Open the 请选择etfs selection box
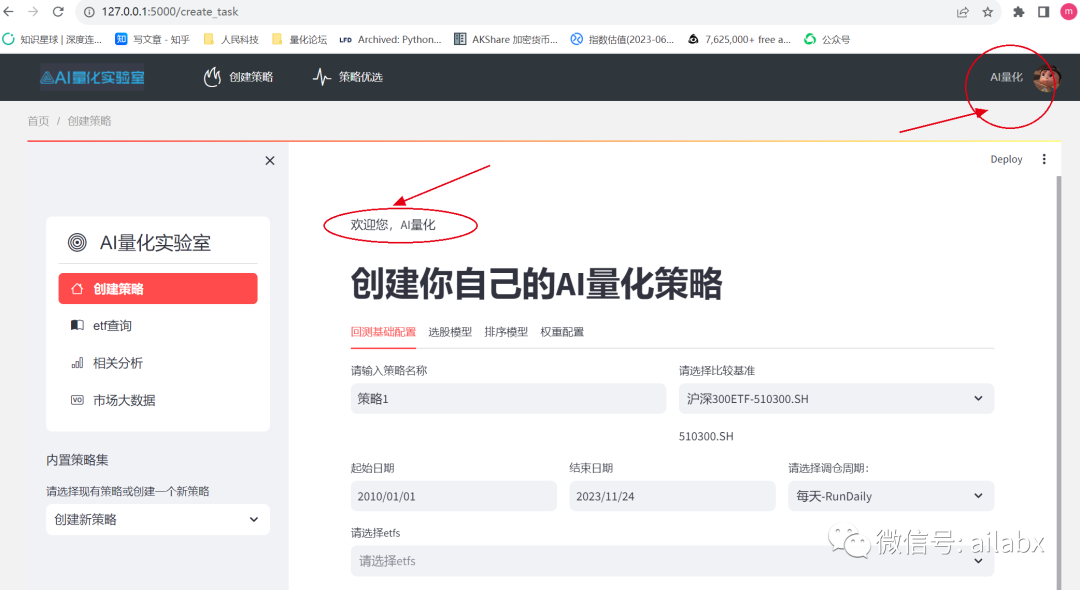This screenshot has height=590, width=1080. [x=672, y=561]
